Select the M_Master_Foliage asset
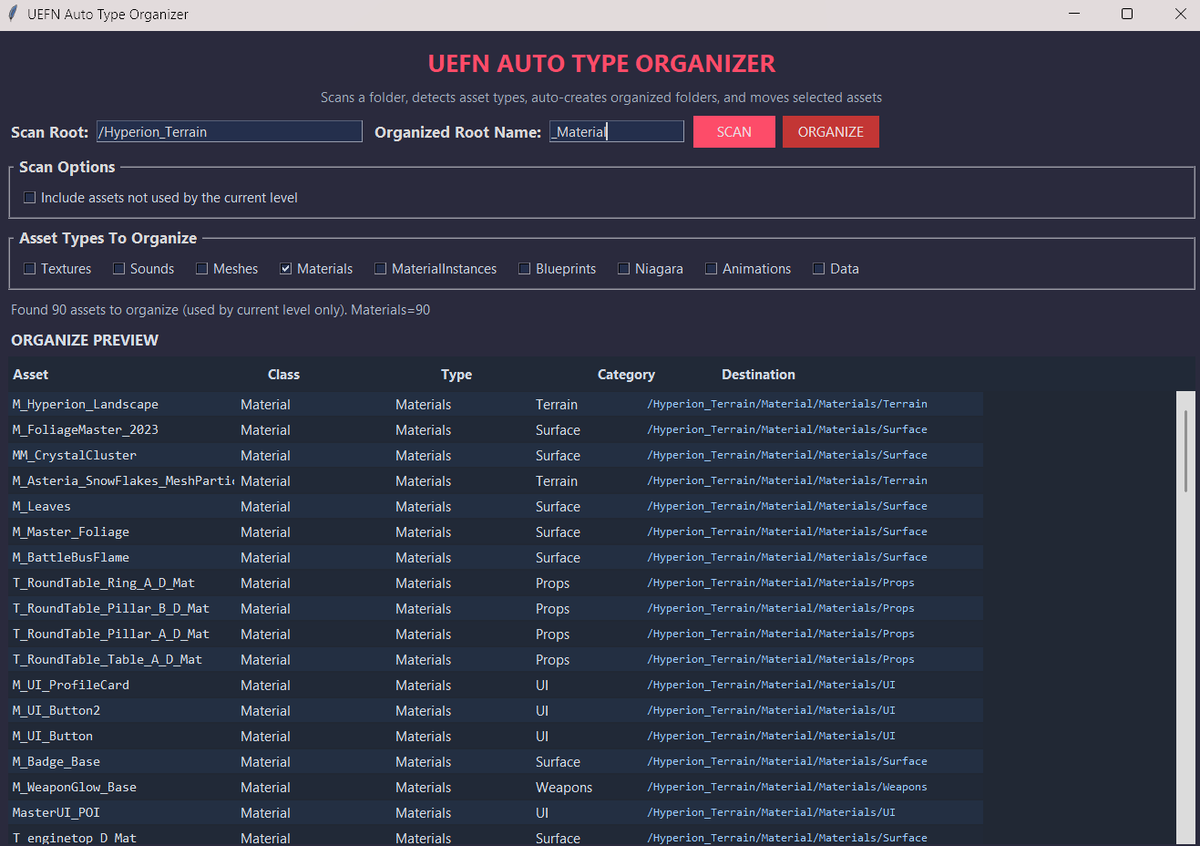 [x=496, y=532]
